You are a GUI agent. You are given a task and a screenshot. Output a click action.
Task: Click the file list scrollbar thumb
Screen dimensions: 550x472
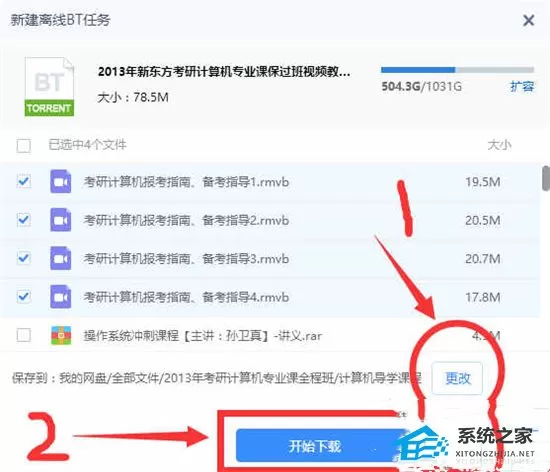tap(546, 178)
